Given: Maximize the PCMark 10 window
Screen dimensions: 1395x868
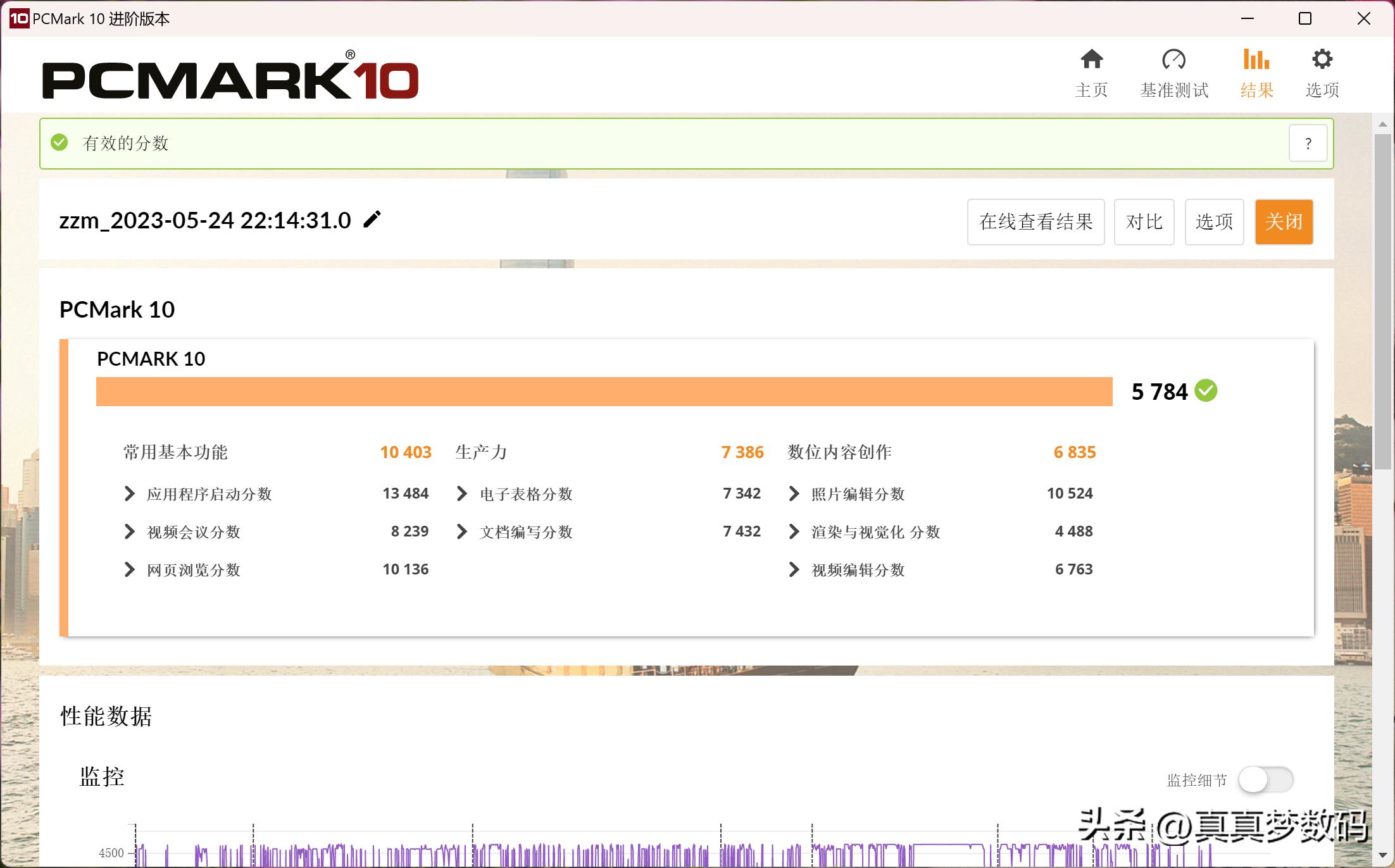Looking at the screenshot, I should pyautogui.click(x=1305, y=18).
